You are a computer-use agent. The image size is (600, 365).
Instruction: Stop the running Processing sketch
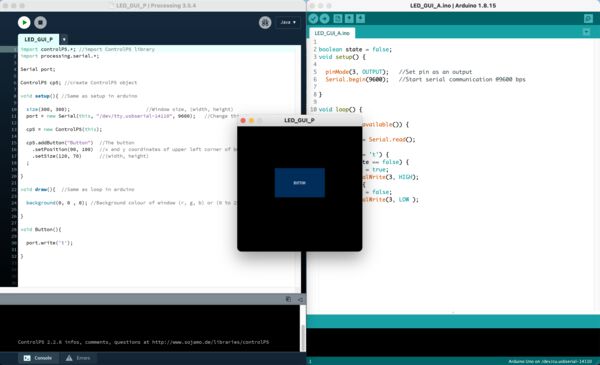[x=40, y=23]
